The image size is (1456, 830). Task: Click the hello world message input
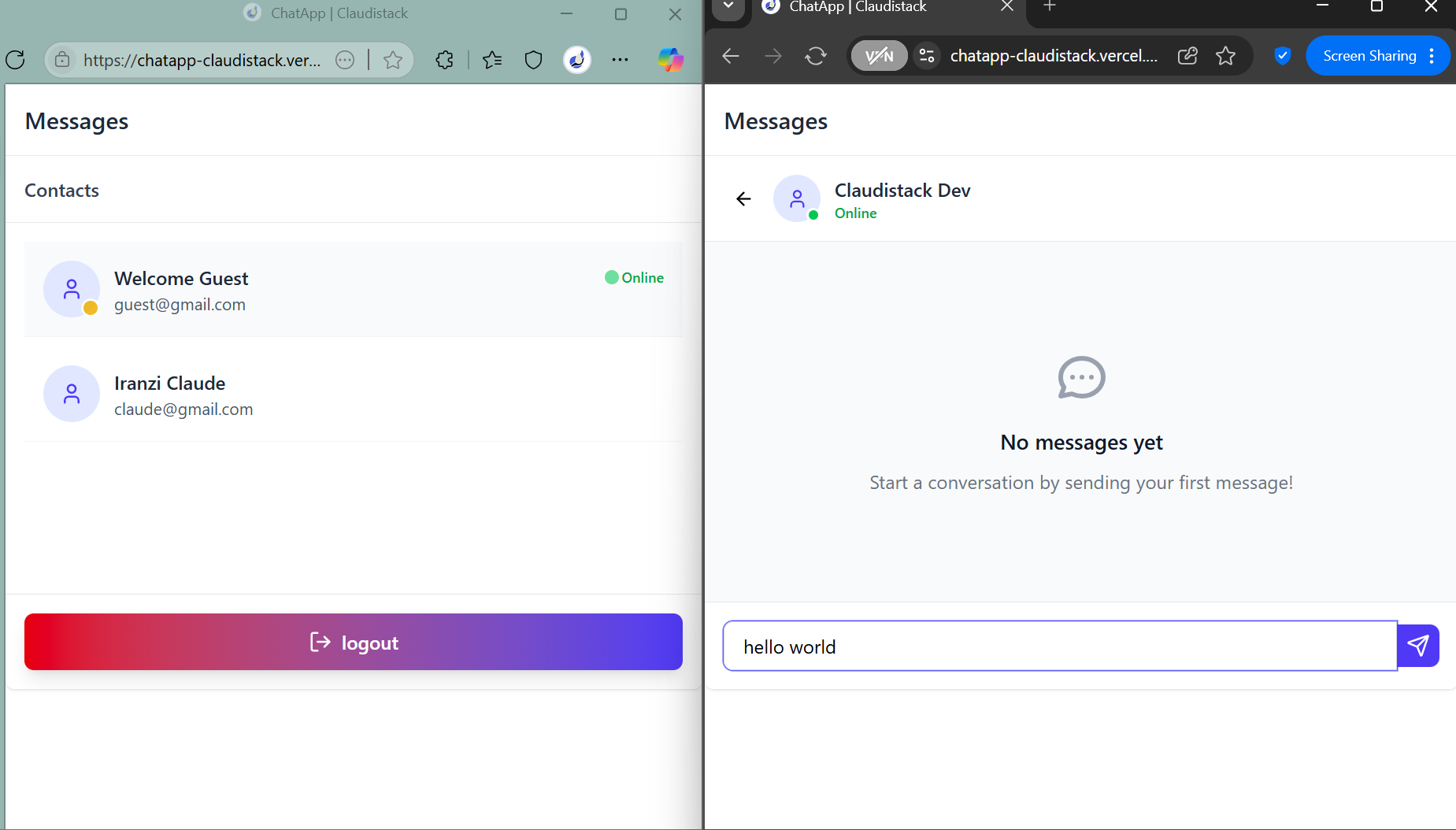[1059, 647]
